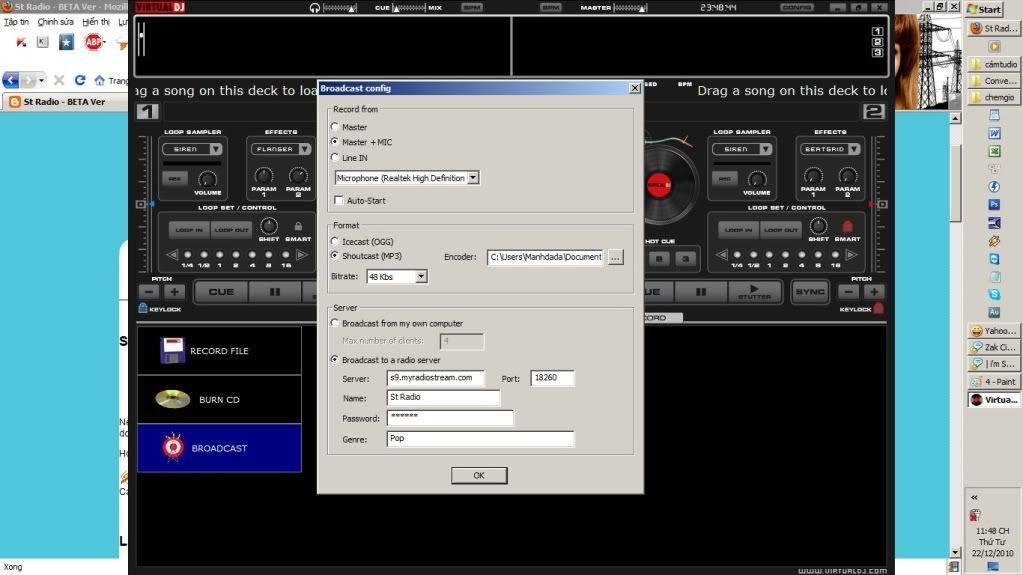Click the deck 2 keylock padlock icon
This screenshot has height=575, width=1023.
pos(878,309)
